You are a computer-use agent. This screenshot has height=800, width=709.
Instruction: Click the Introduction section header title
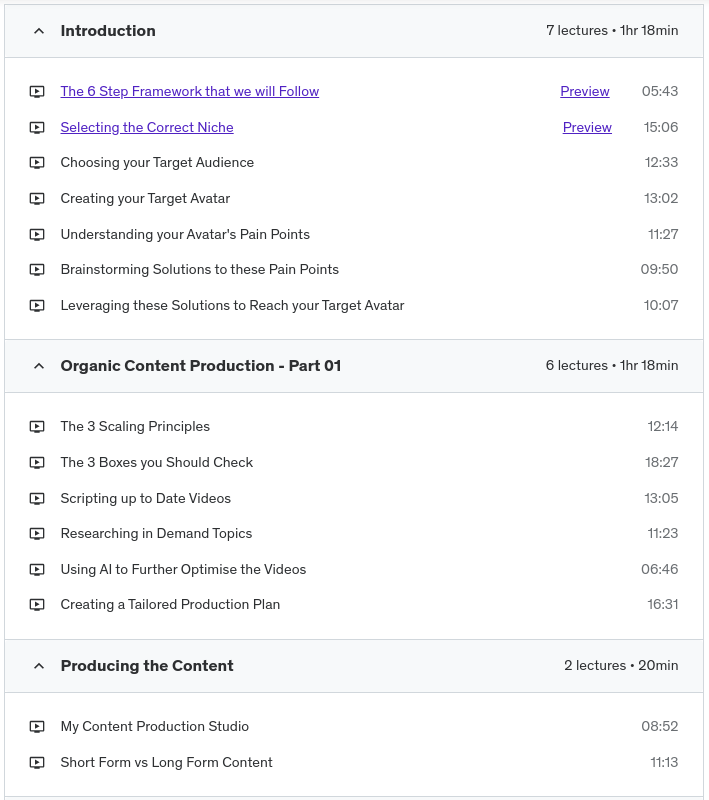[108, 31]
